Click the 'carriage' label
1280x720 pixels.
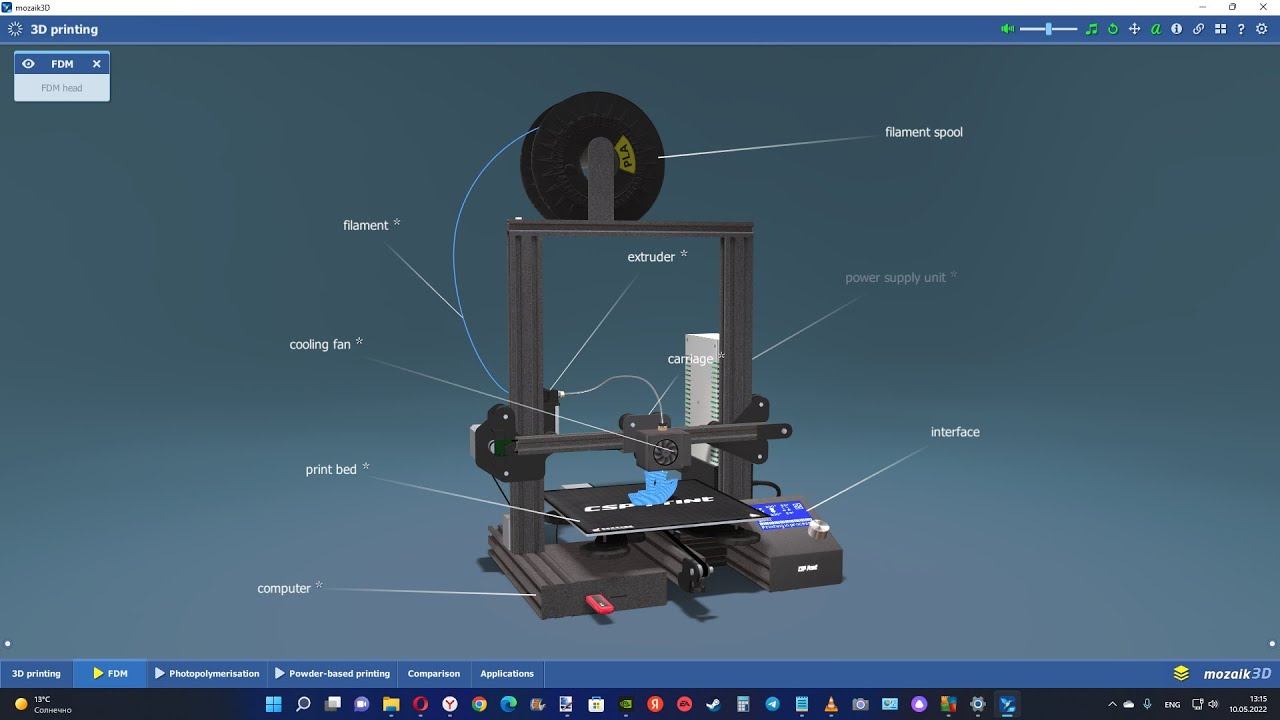[x=691, y=359]
